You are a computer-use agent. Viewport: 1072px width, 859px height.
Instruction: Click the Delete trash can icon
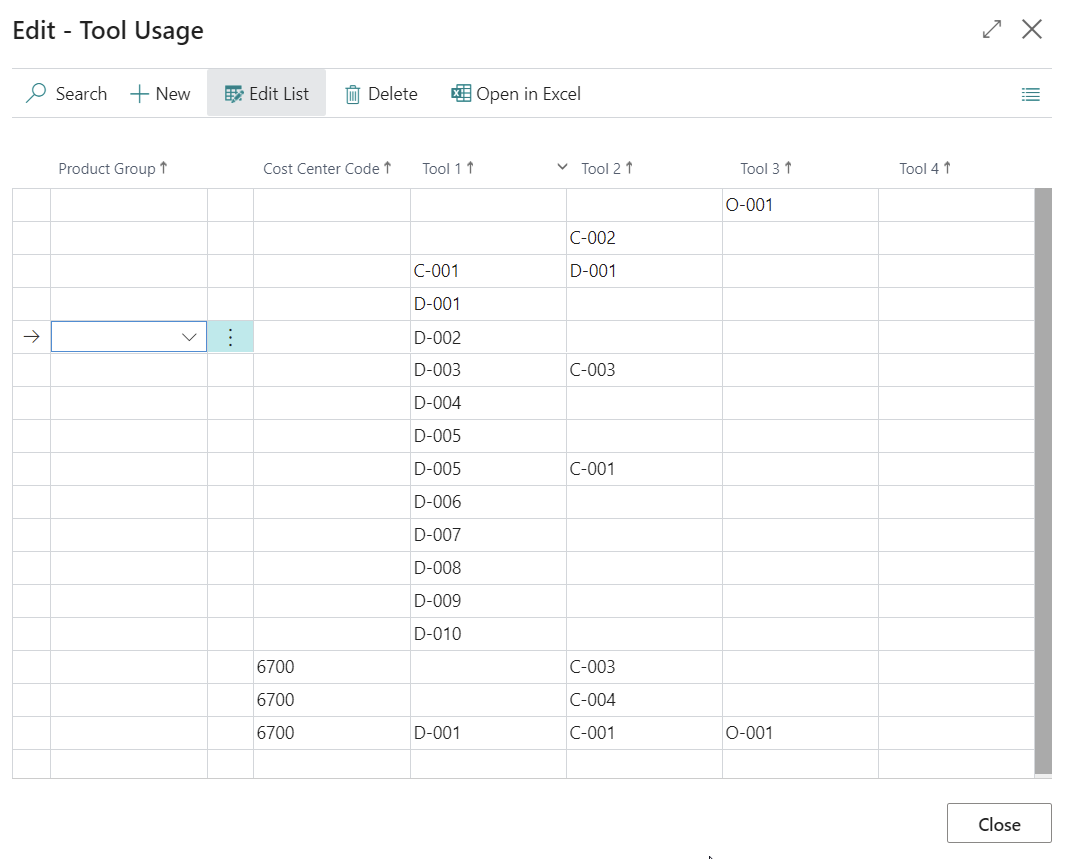coord(352,94)
